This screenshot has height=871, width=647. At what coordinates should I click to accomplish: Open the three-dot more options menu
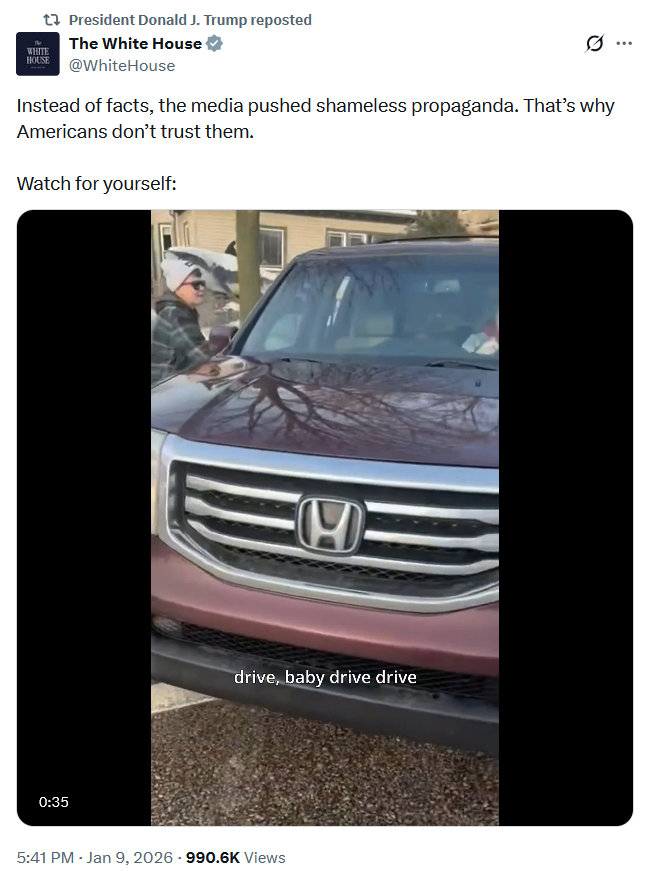(x=624, y=43)
